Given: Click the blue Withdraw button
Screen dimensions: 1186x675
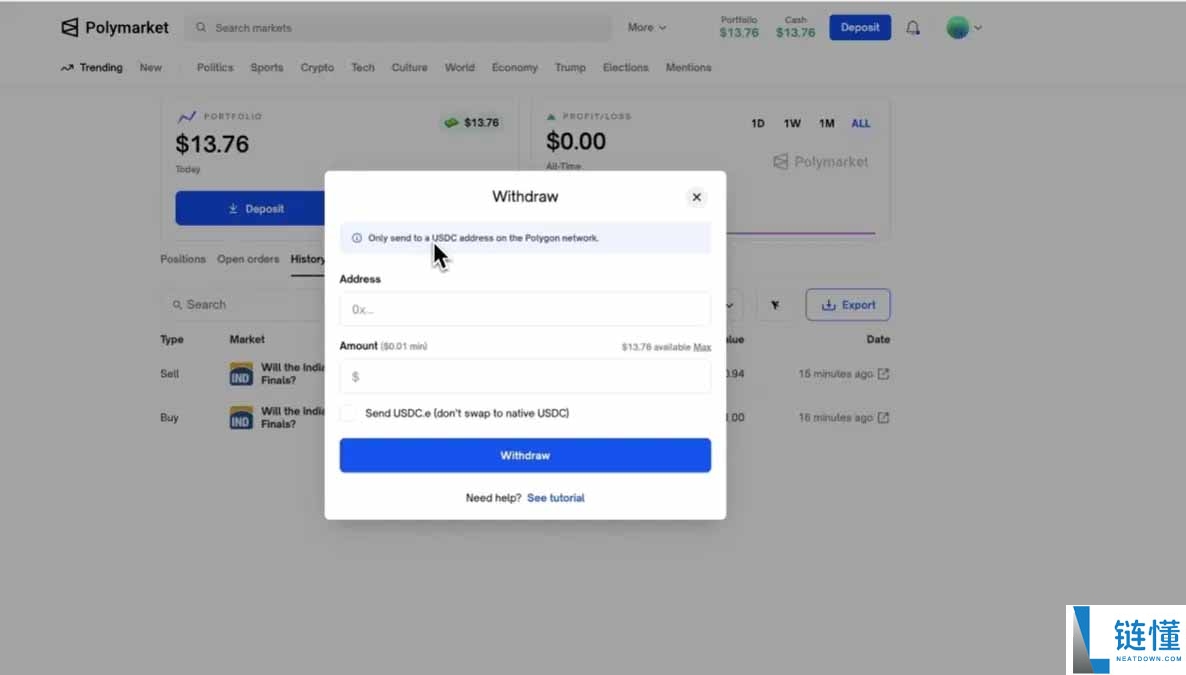Looking at the screenshot, I should [525, 456].
